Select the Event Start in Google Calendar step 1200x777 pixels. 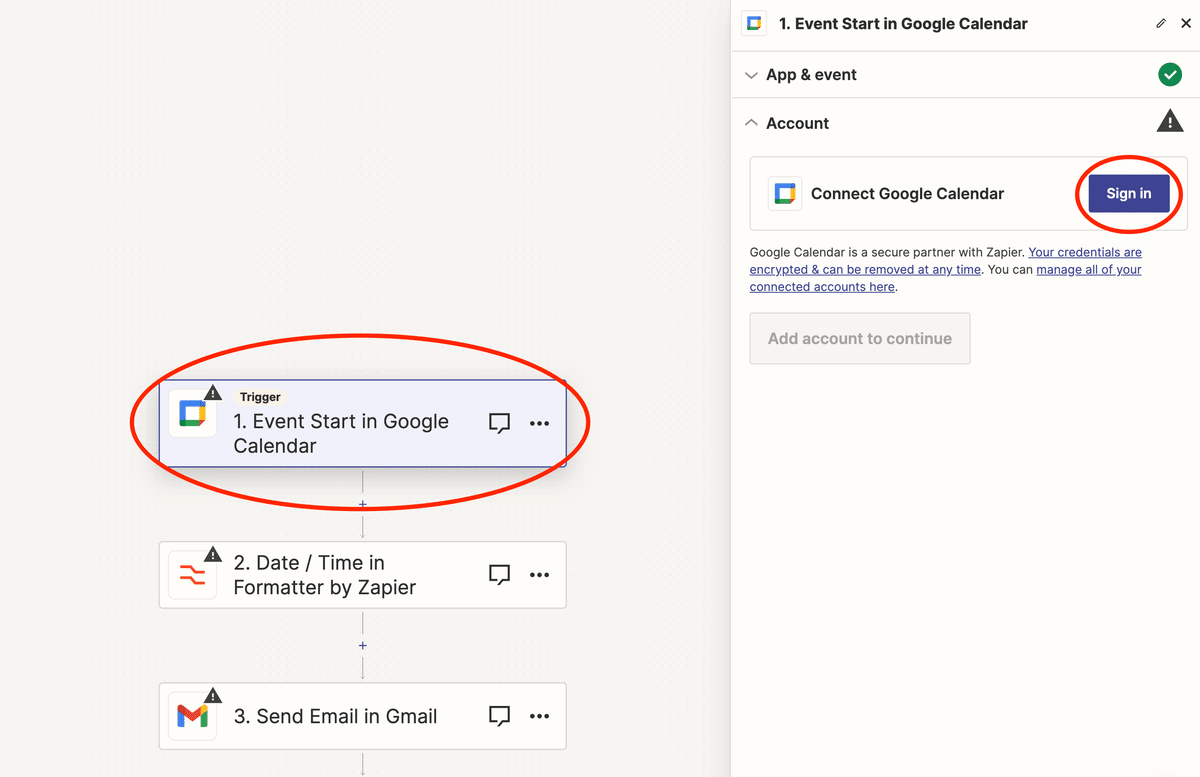point(363,423)
